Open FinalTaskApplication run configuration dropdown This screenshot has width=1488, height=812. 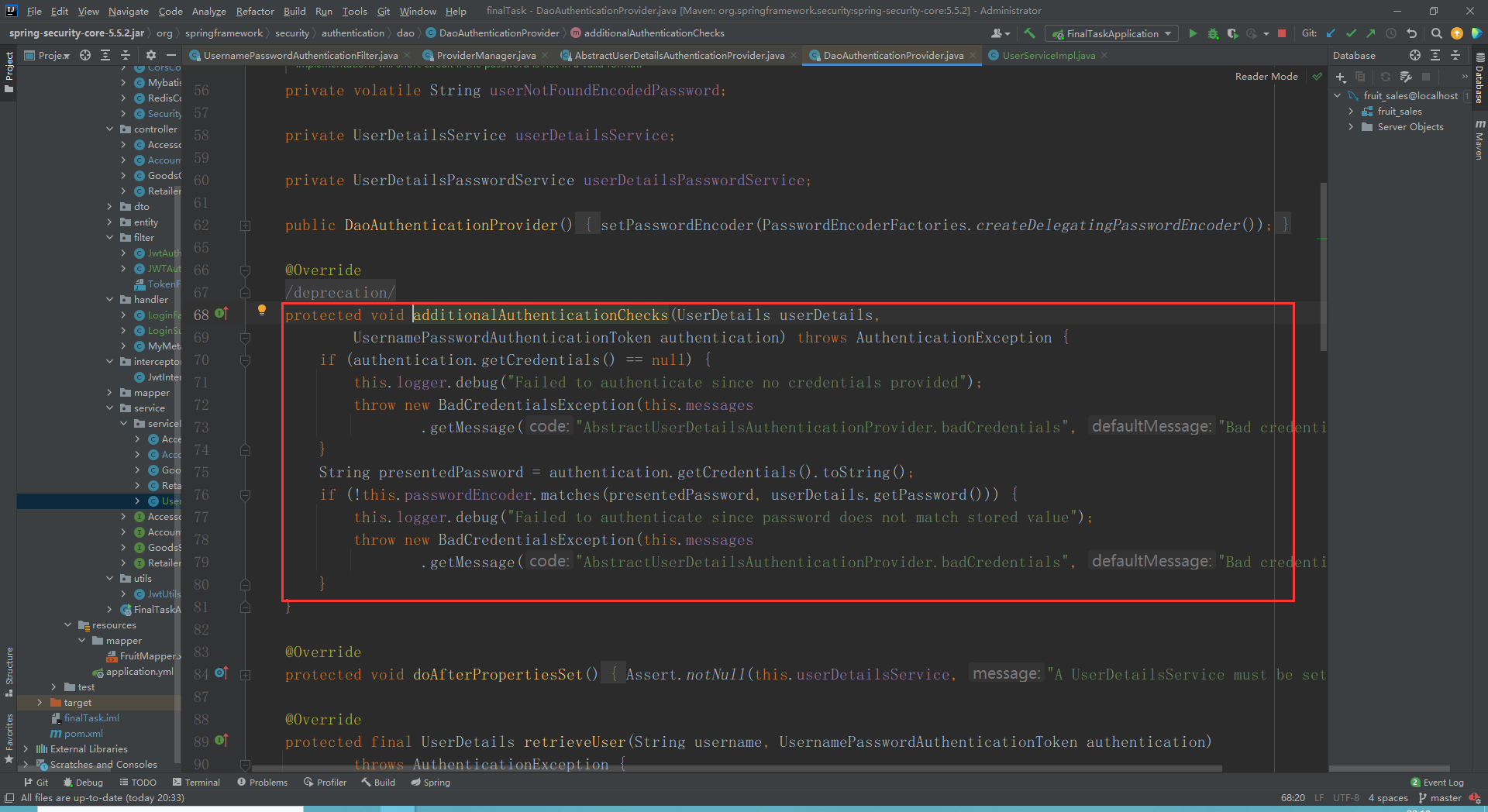1111,33
